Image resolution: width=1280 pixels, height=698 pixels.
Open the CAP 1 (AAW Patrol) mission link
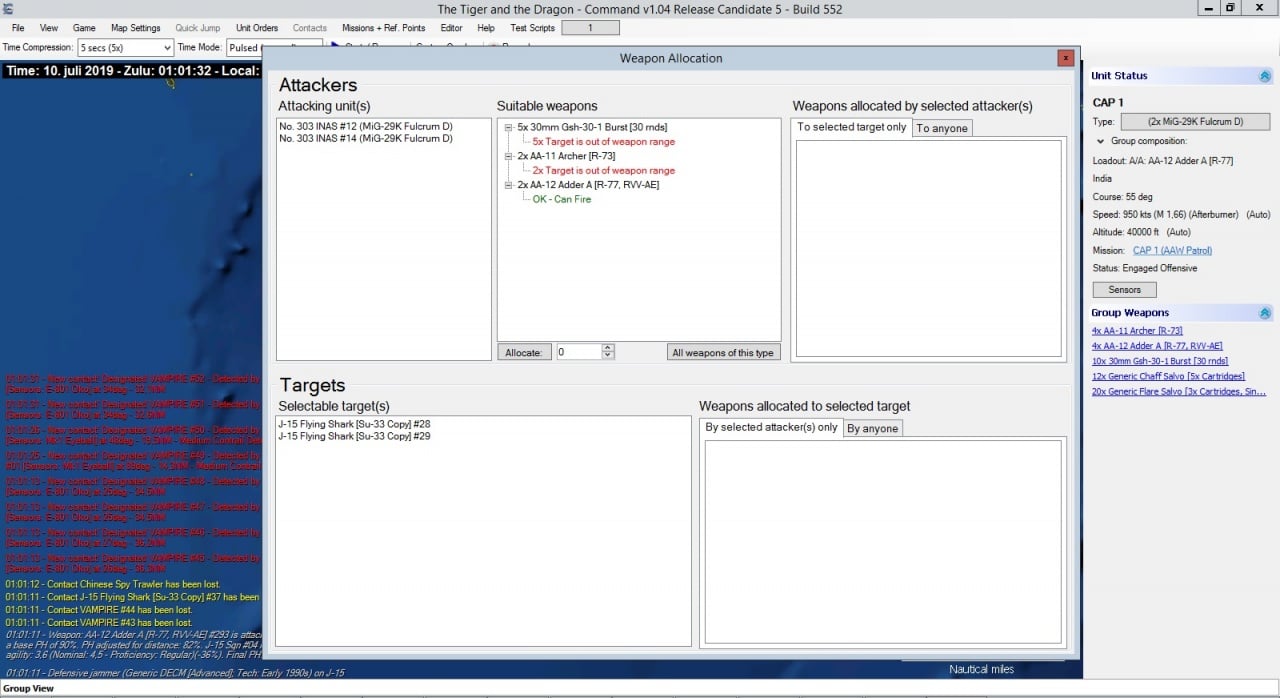[1172, 251]
